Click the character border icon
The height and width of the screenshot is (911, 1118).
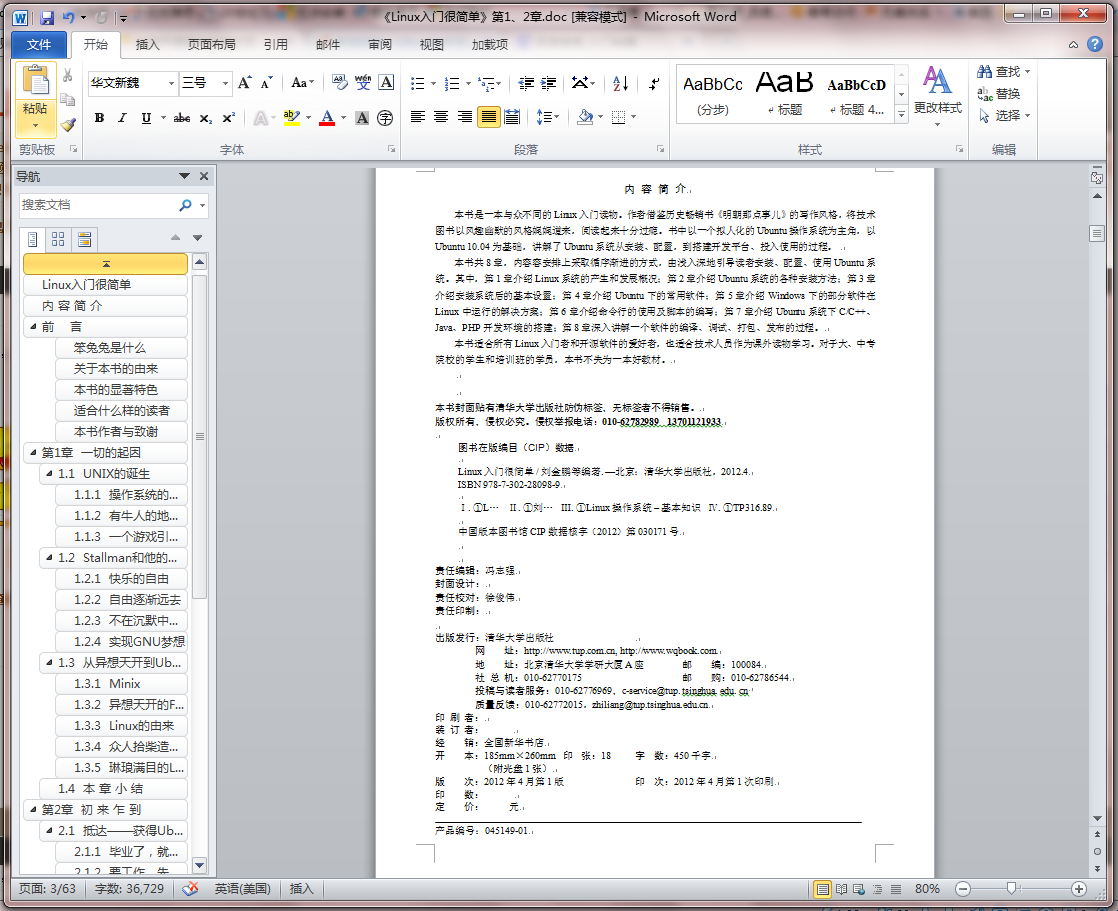pyautogui.click(x=386, y=83)
